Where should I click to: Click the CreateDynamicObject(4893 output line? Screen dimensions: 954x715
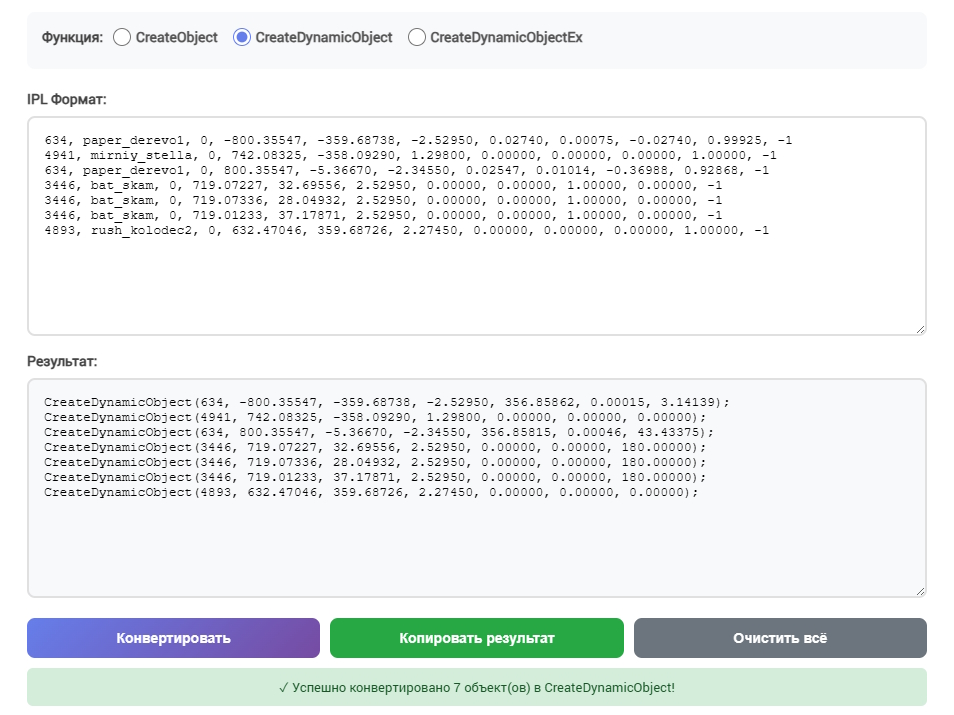point(371,492)
